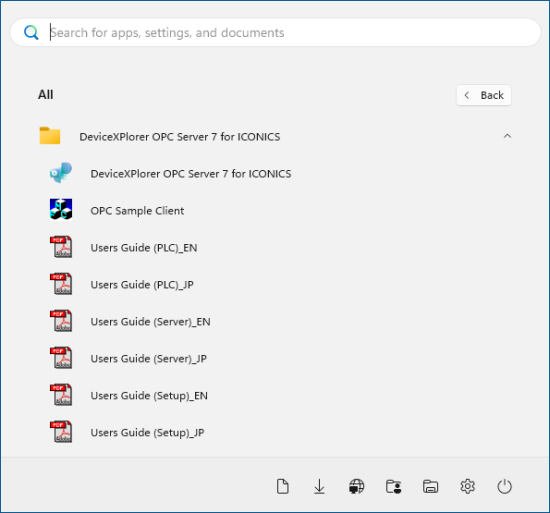550x513 pixels.
Task: Open OPC Sample Client label
Action: coord(137,211)
